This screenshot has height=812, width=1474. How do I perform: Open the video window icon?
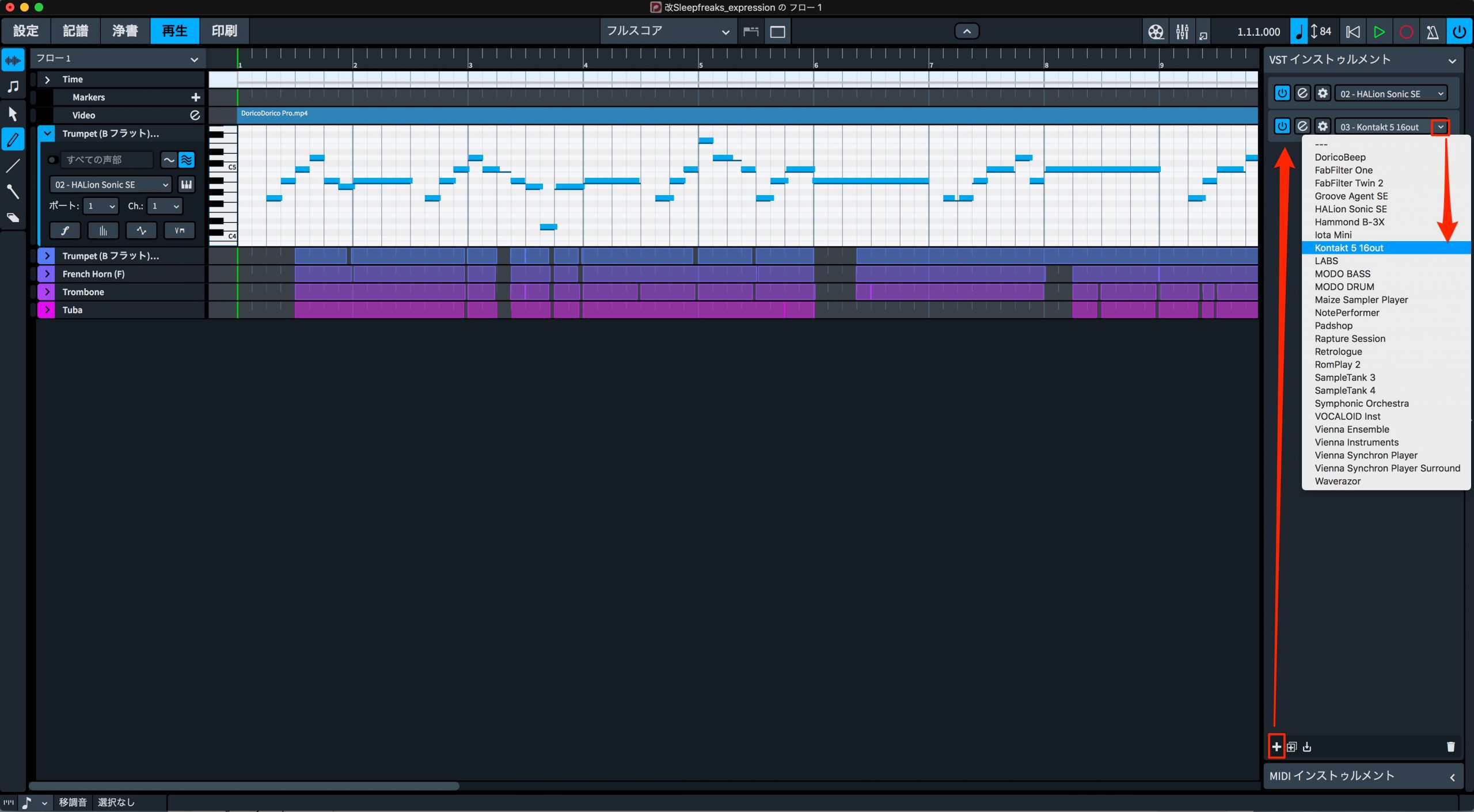pyautogui.click(x=1155, y=32)
